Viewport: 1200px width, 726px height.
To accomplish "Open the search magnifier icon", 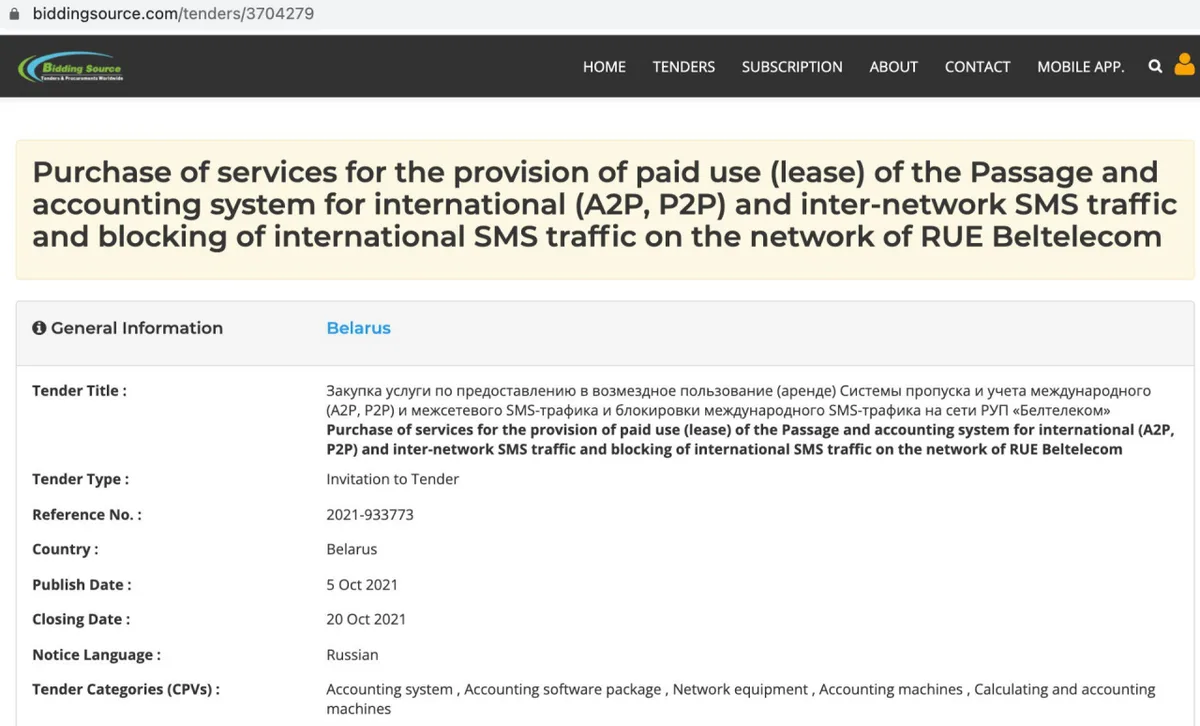I will [x=1155, y=67].
